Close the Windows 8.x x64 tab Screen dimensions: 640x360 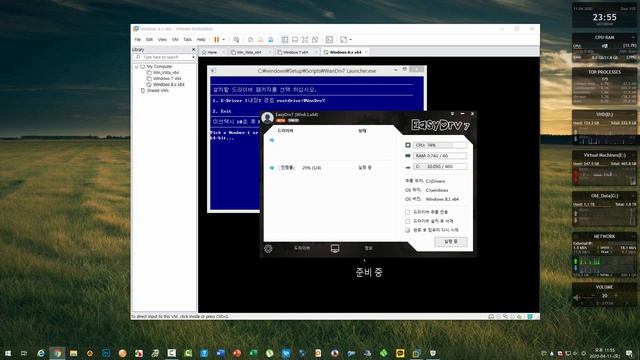pyautogui.click(x=366, y=52)
